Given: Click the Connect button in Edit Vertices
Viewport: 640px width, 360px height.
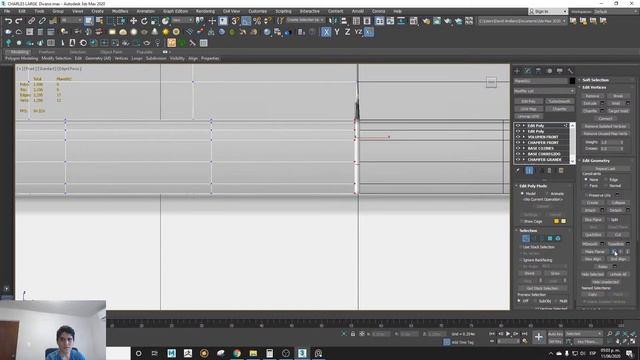Looking at the screenshot, I should 605,118.
